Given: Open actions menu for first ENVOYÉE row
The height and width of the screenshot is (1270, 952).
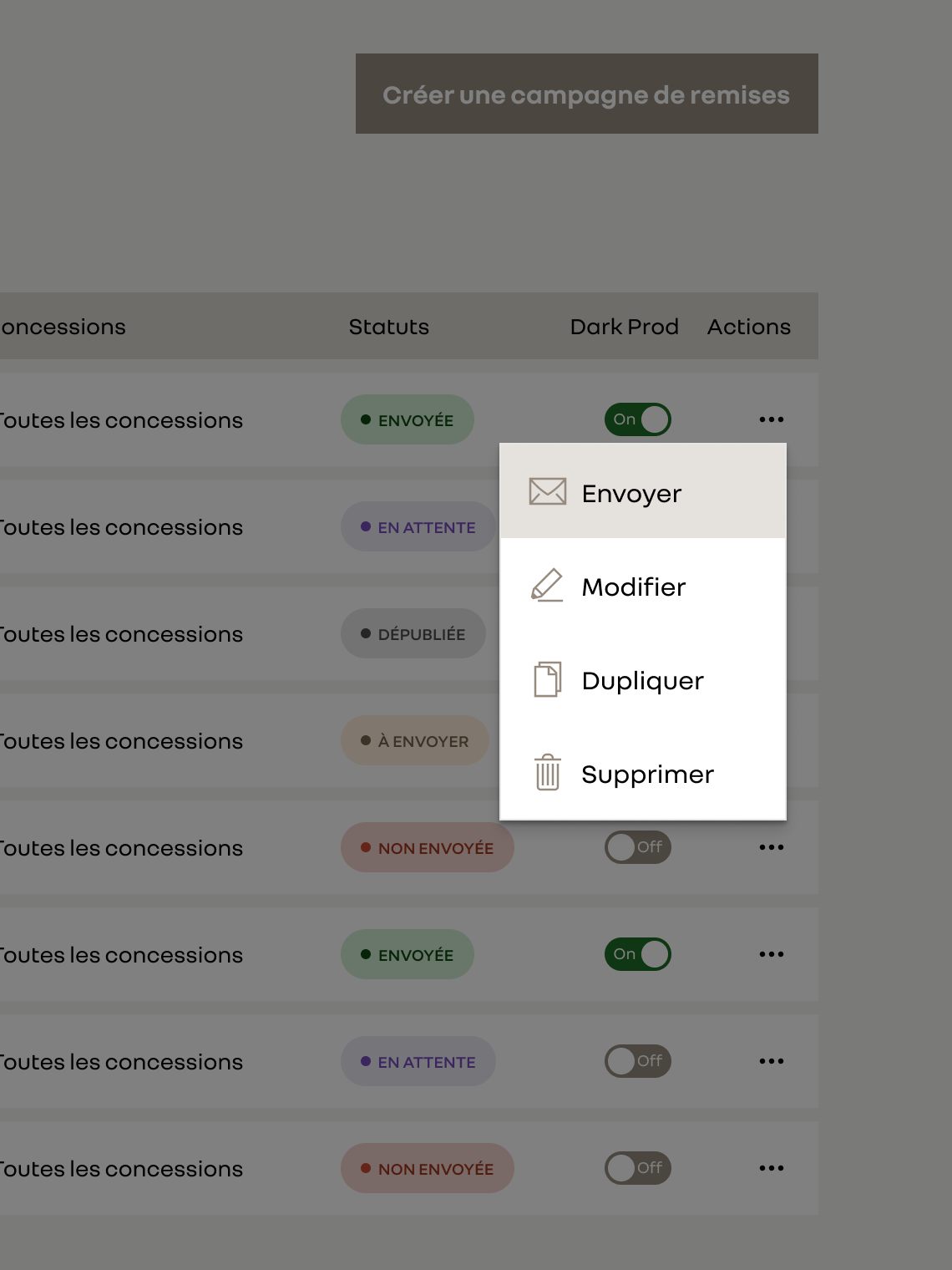Looking at the screenshot, I should [772, 419].
